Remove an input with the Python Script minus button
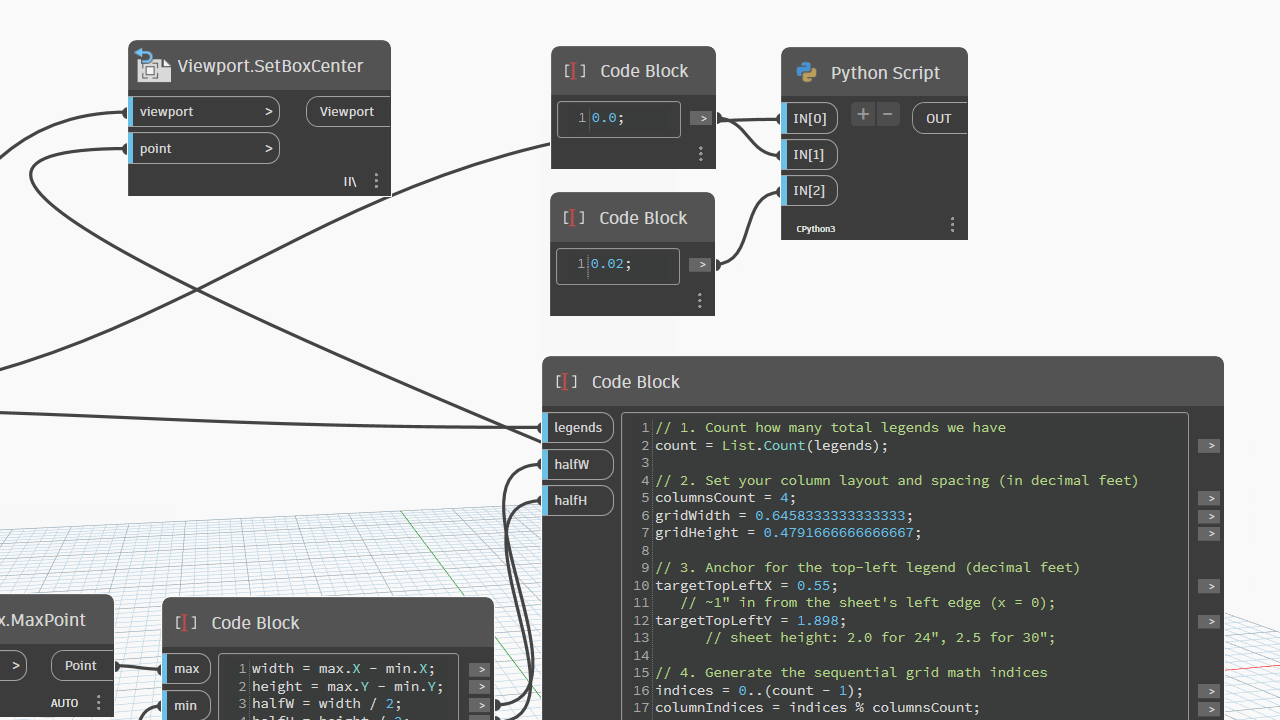Image resolution: width=1280 pixels, height=720 pixels. [x=887, y=114]
